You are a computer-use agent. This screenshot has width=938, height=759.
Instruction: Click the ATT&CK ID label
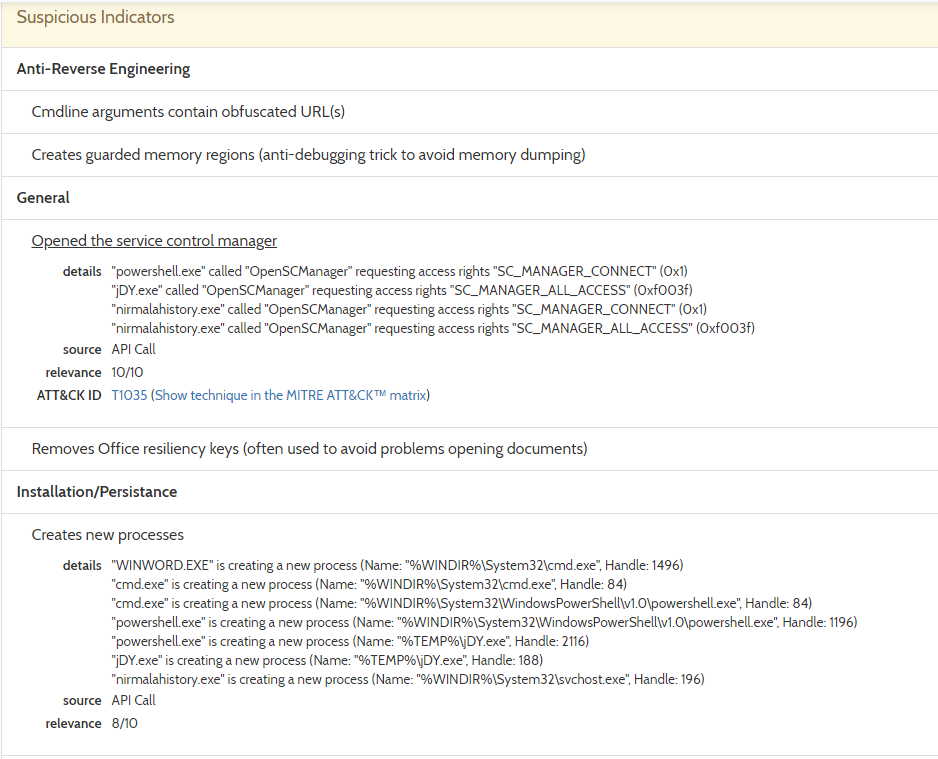point(69,395)
